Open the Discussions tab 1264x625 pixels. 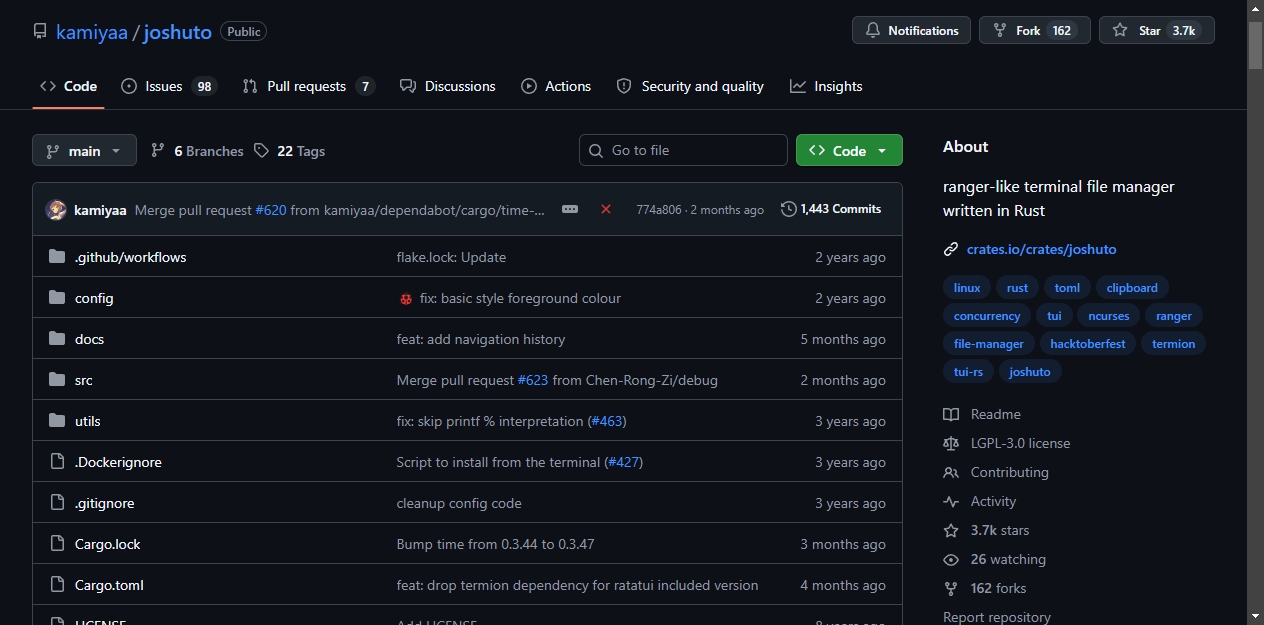(x=447, y=86)
